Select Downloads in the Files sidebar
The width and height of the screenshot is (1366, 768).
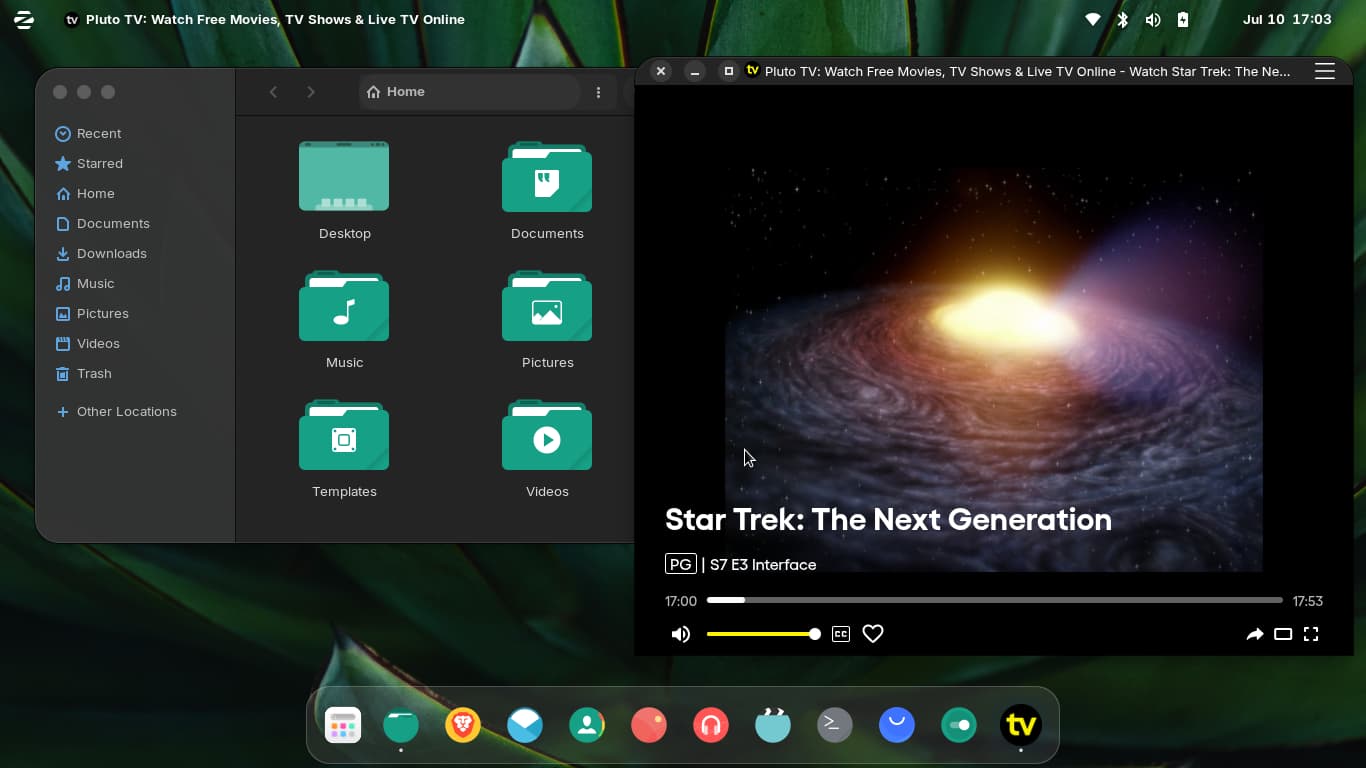(135, 253)
